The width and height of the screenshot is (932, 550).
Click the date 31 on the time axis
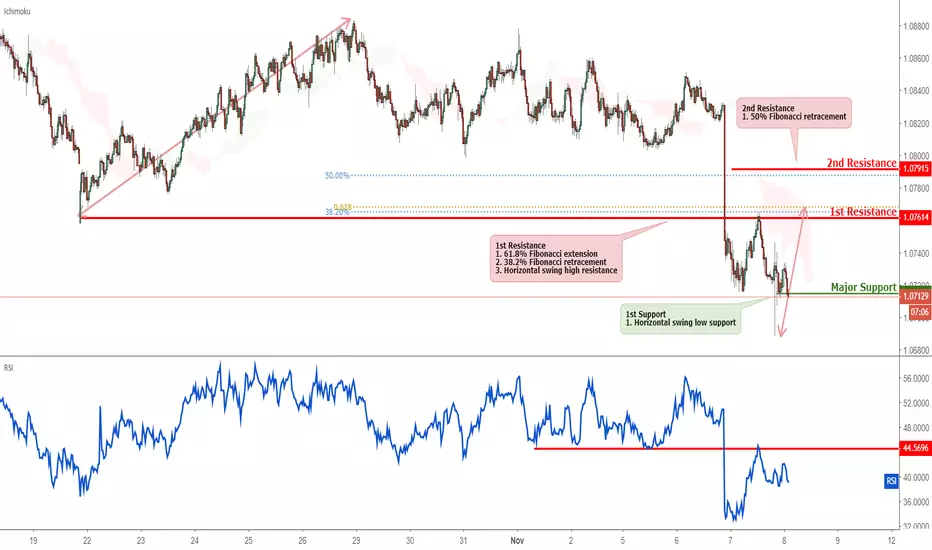click(x=463, y=540)
